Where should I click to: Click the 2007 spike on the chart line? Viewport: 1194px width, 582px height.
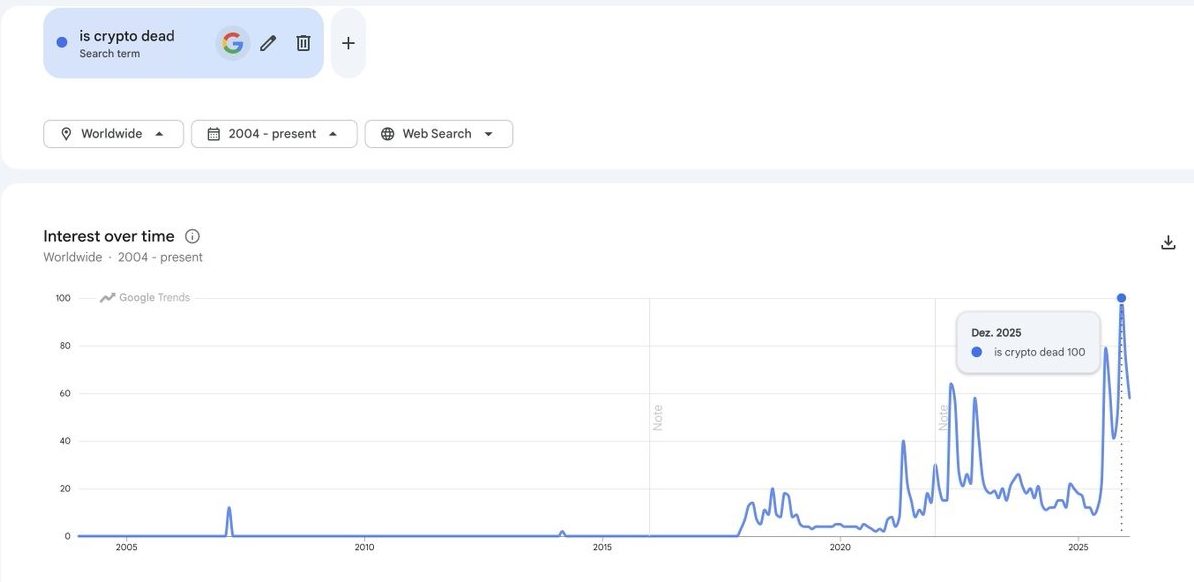tap(229, 509)
